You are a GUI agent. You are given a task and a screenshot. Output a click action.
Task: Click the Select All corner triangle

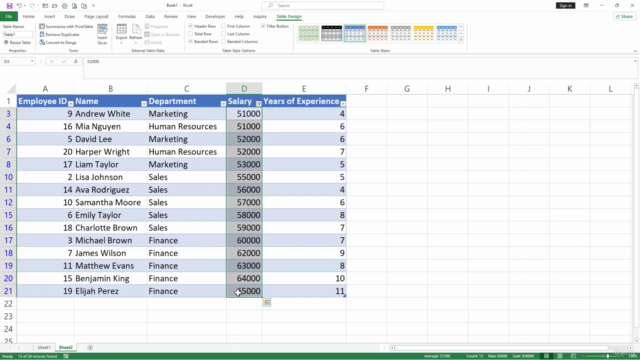coord(11,89)
